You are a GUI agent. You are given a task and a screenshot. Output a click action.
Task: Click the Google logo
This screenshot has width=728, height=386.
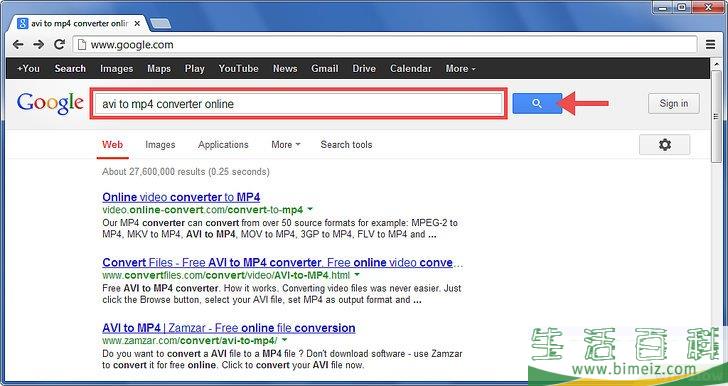coord(50,103)
